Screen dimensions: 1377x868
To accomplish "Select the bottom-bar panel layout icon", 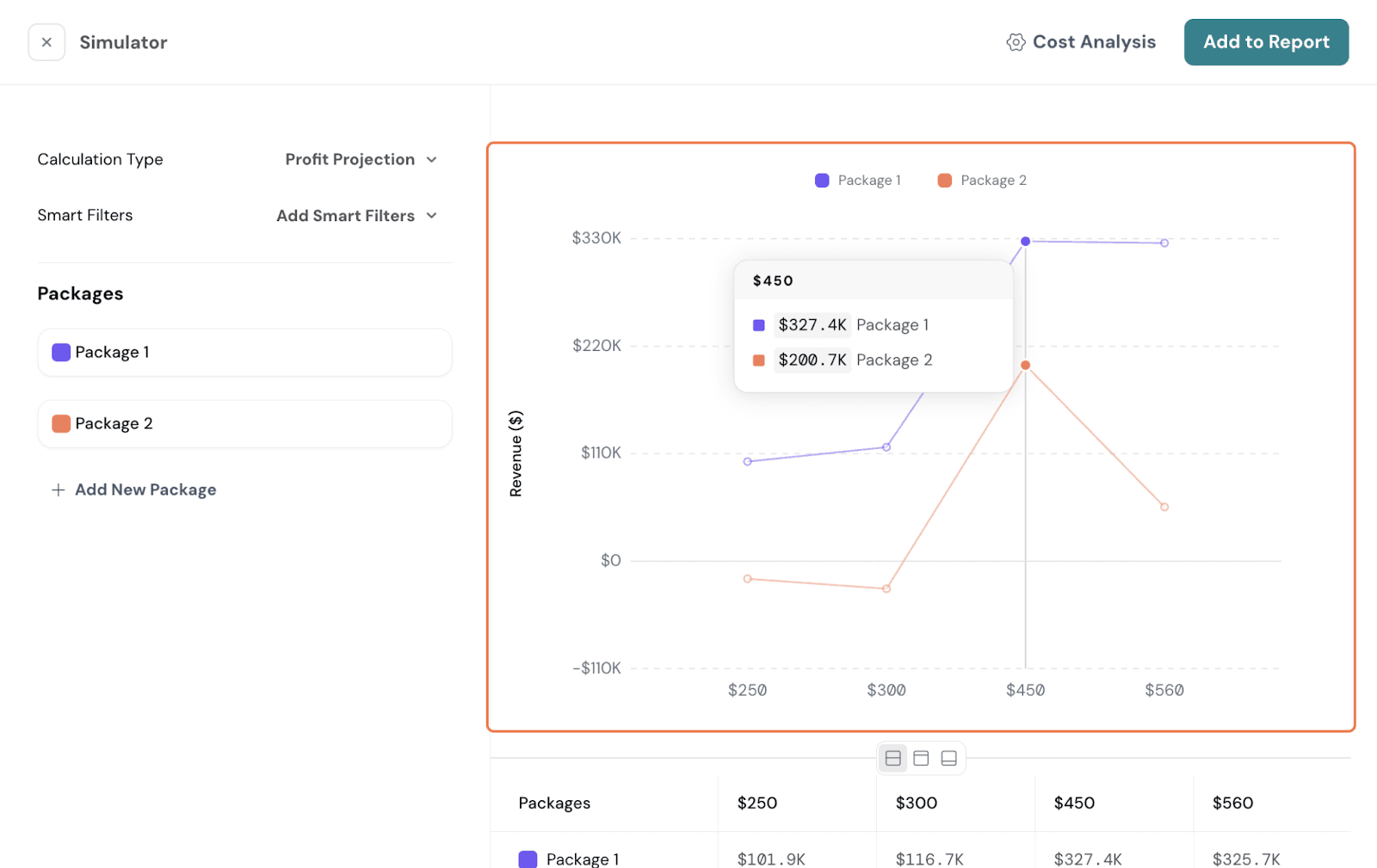I will coord(948,758).
